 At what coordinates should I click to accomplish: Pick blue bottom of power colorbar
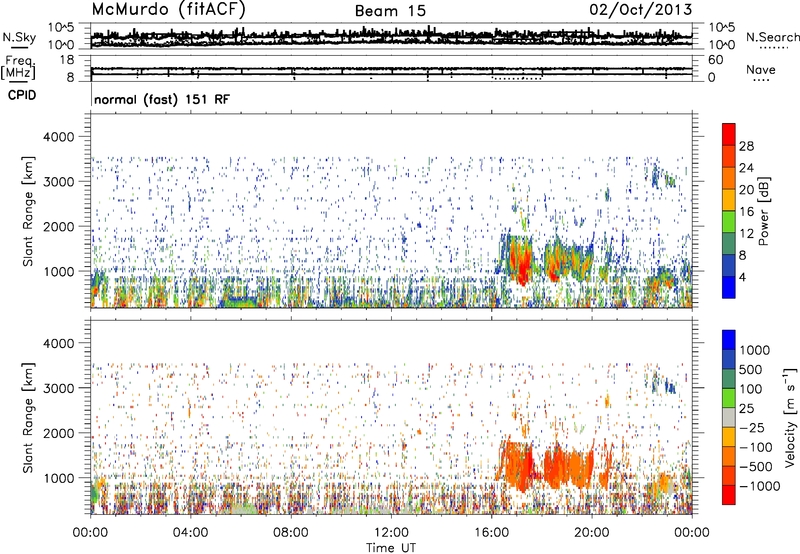click(729, 287)
